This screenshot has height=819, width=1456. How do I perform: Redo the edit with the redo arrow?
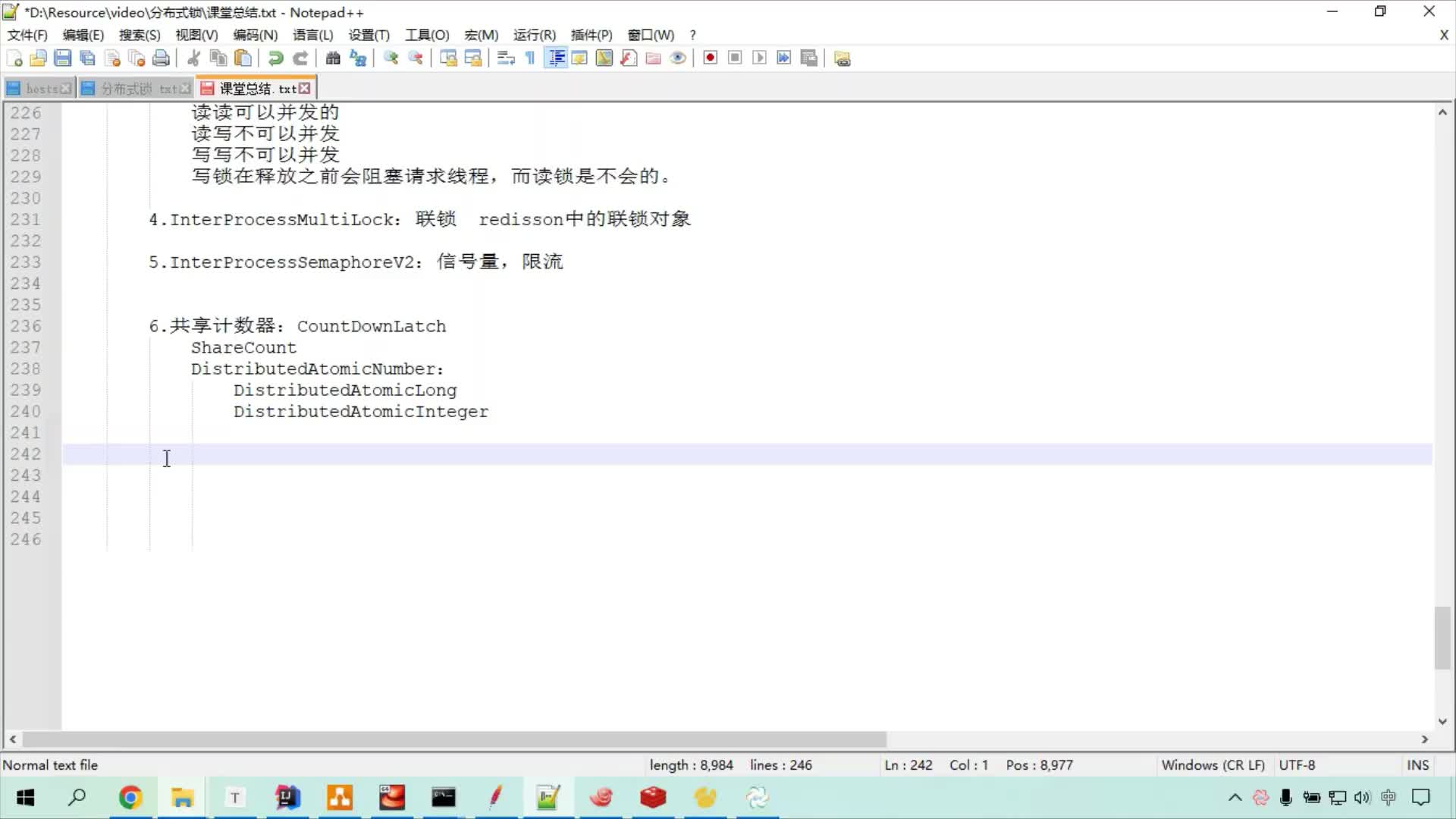point(300,58)
